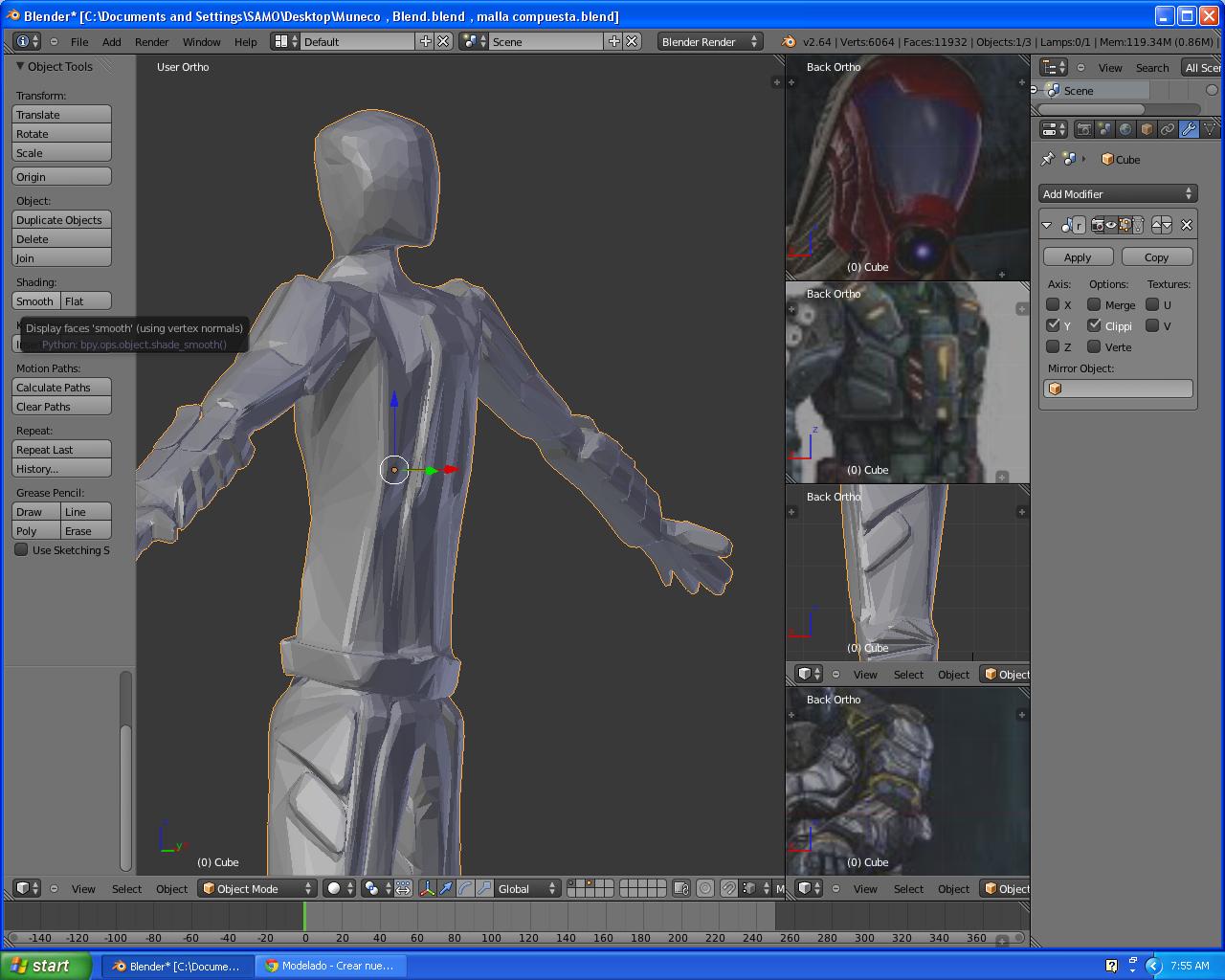This screenshot has height=980, width=1225.
Task: Click the pin icon in Properties panel
Action: pyautogui.click(x=1047, y=159)
